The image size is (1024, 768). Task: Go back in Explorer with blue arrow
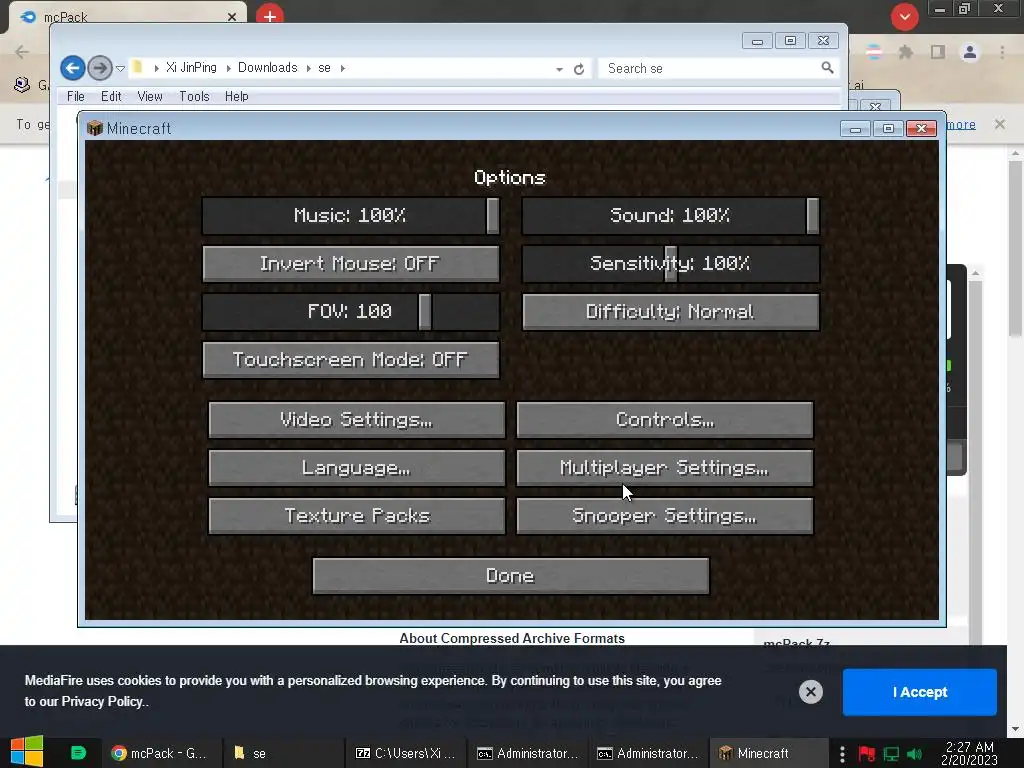(x=72, y=68)
